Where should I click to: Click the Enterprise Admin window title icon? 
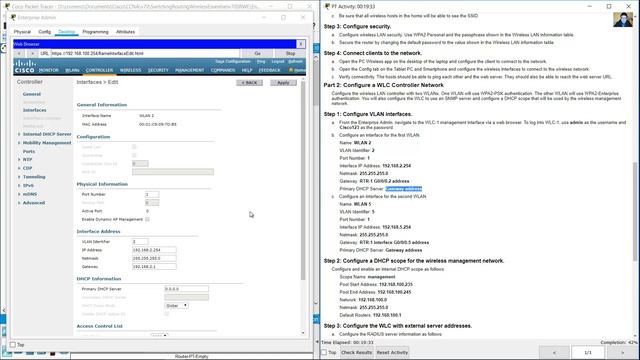click(x=13, y=18)
